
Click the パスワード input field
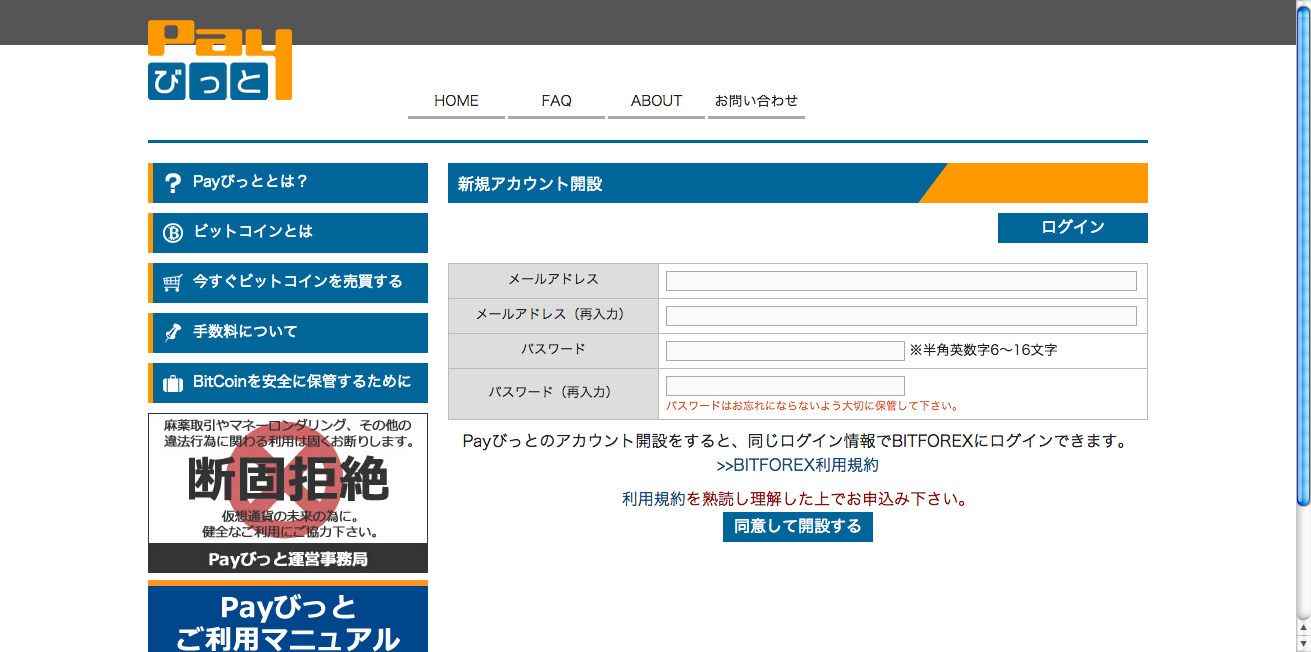click(x=785, y=351)
